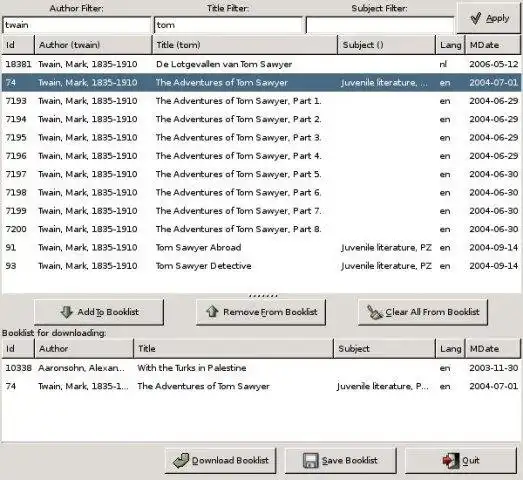This screenshot has width=523, height=480.
Task: Click booklist Author column header
Action: [84, 349]
